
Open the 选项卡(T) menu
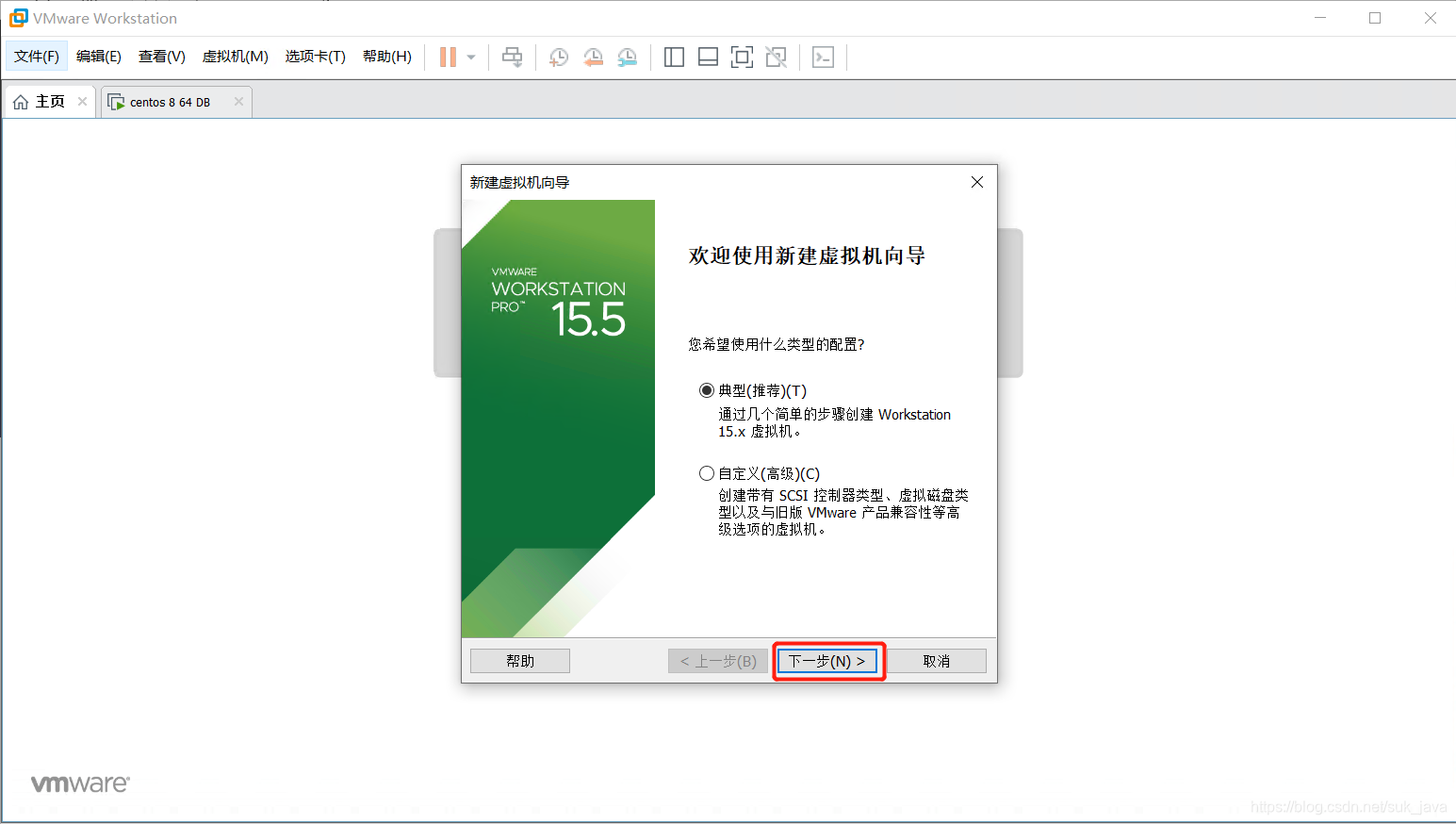point(316,57)
